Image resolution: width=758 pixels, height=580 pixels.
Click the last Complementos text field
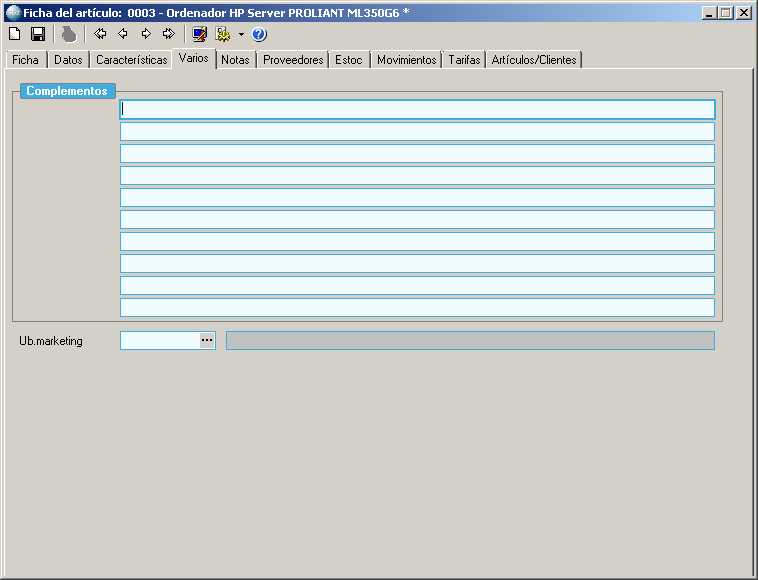[x=417, y=308]
